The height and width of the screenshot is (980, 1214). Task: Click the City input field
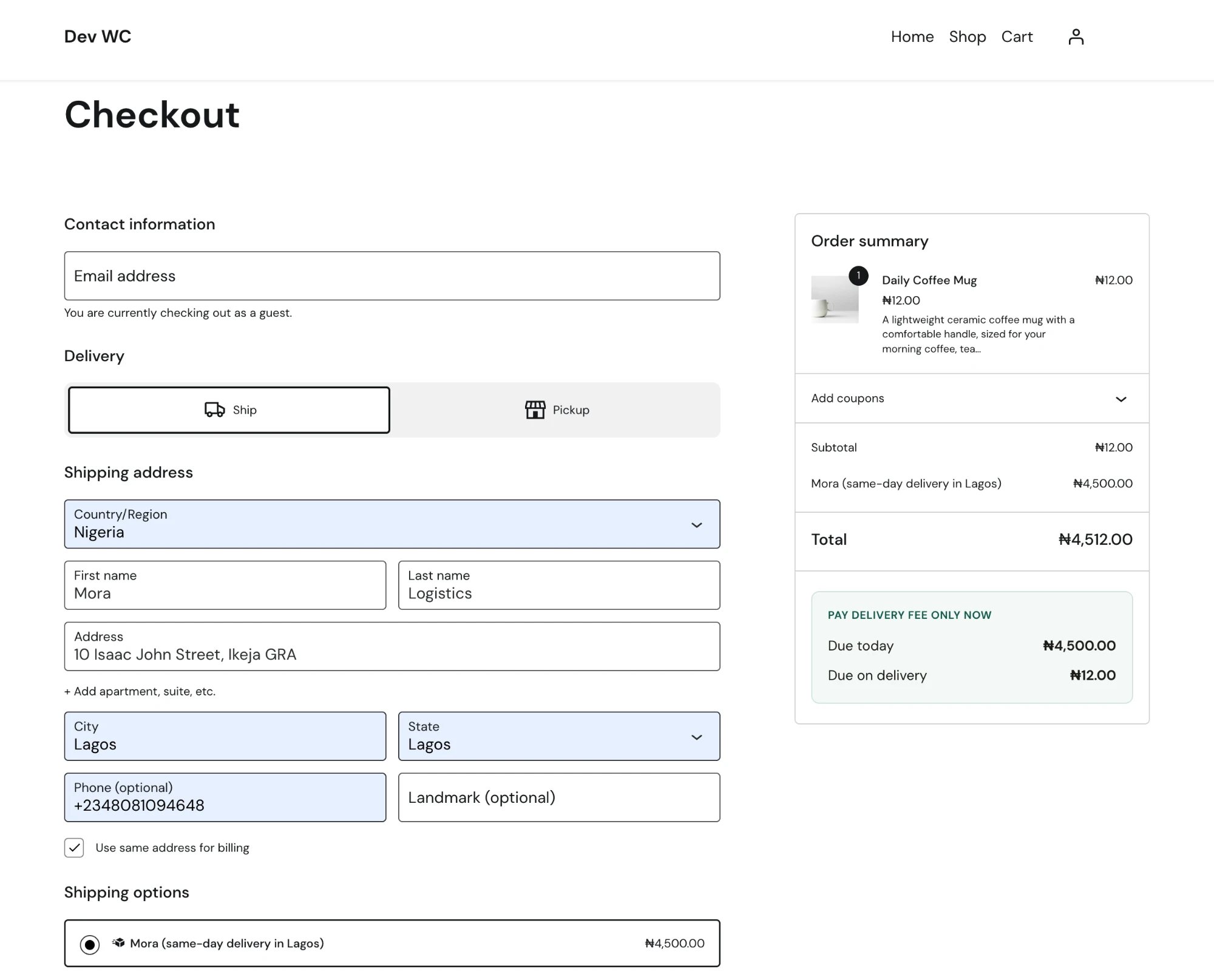pyautogui.click(x=225, y=736)
